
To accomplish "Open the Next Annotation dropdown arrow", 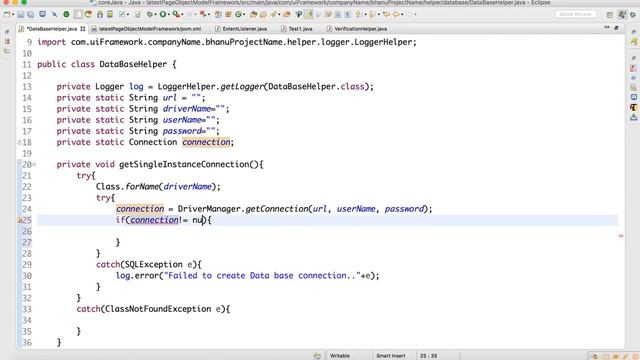I will 365,15.
